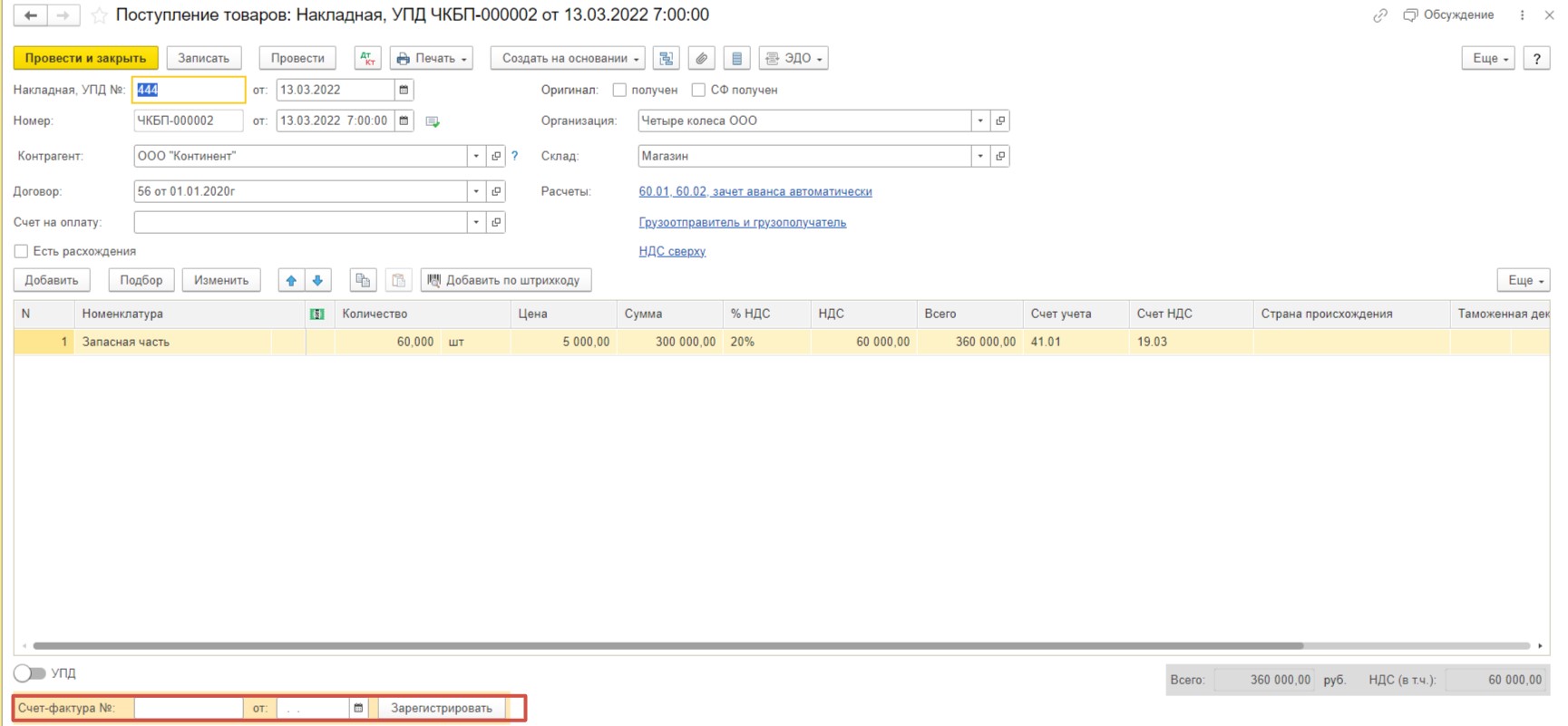Toggle the УПД switch
The width and height of the screenshot is (1568, 726).
tap(29, 673)
